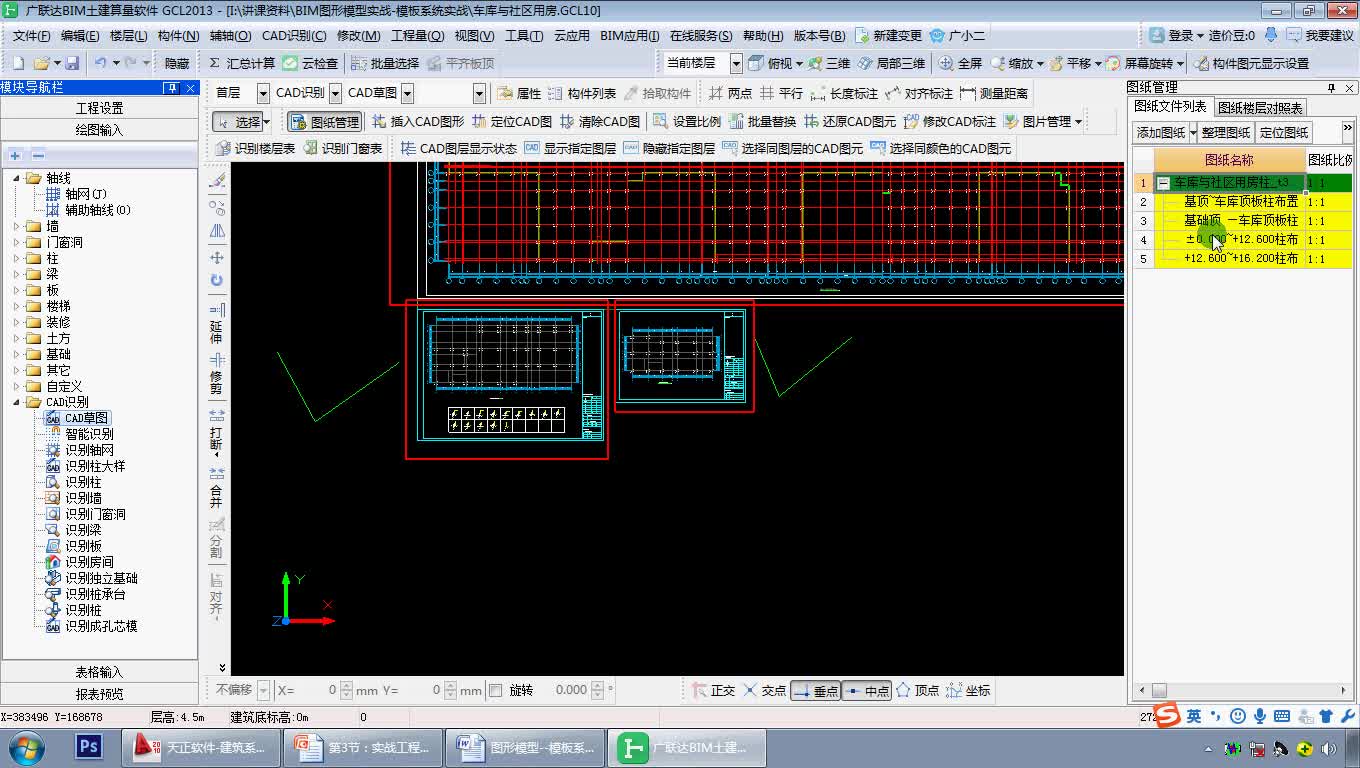Open 文件(F) menu

pyautogui.click(x=31, y=35)
